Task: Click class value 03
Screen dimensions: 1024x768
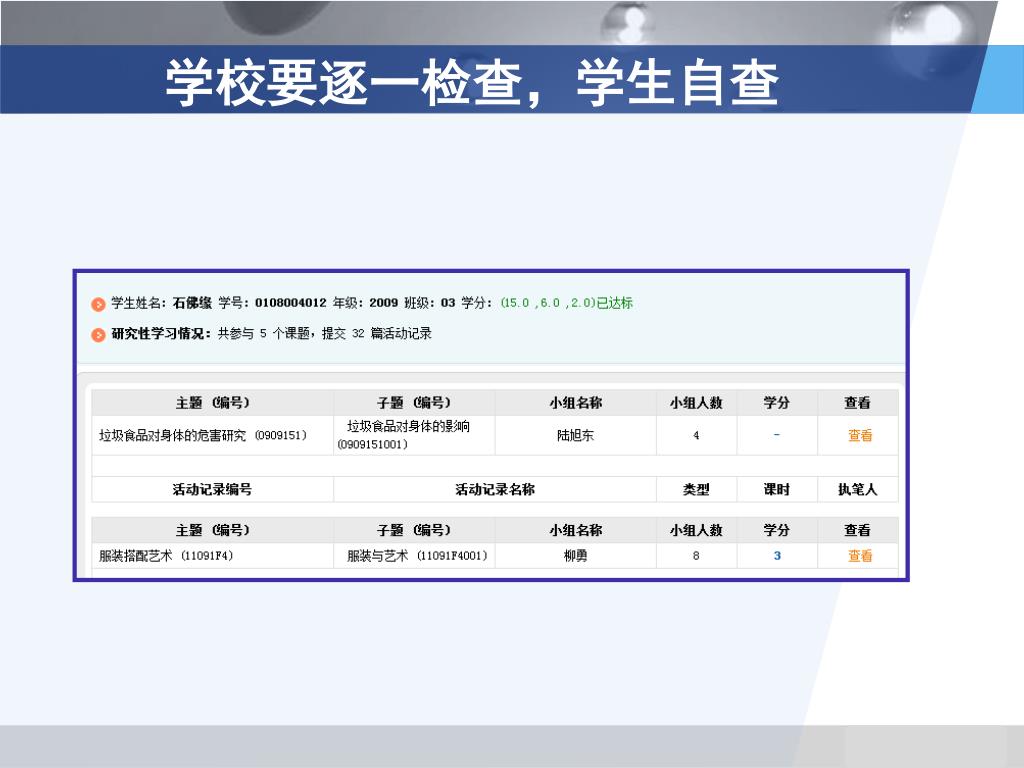Action: pos(447,303)
